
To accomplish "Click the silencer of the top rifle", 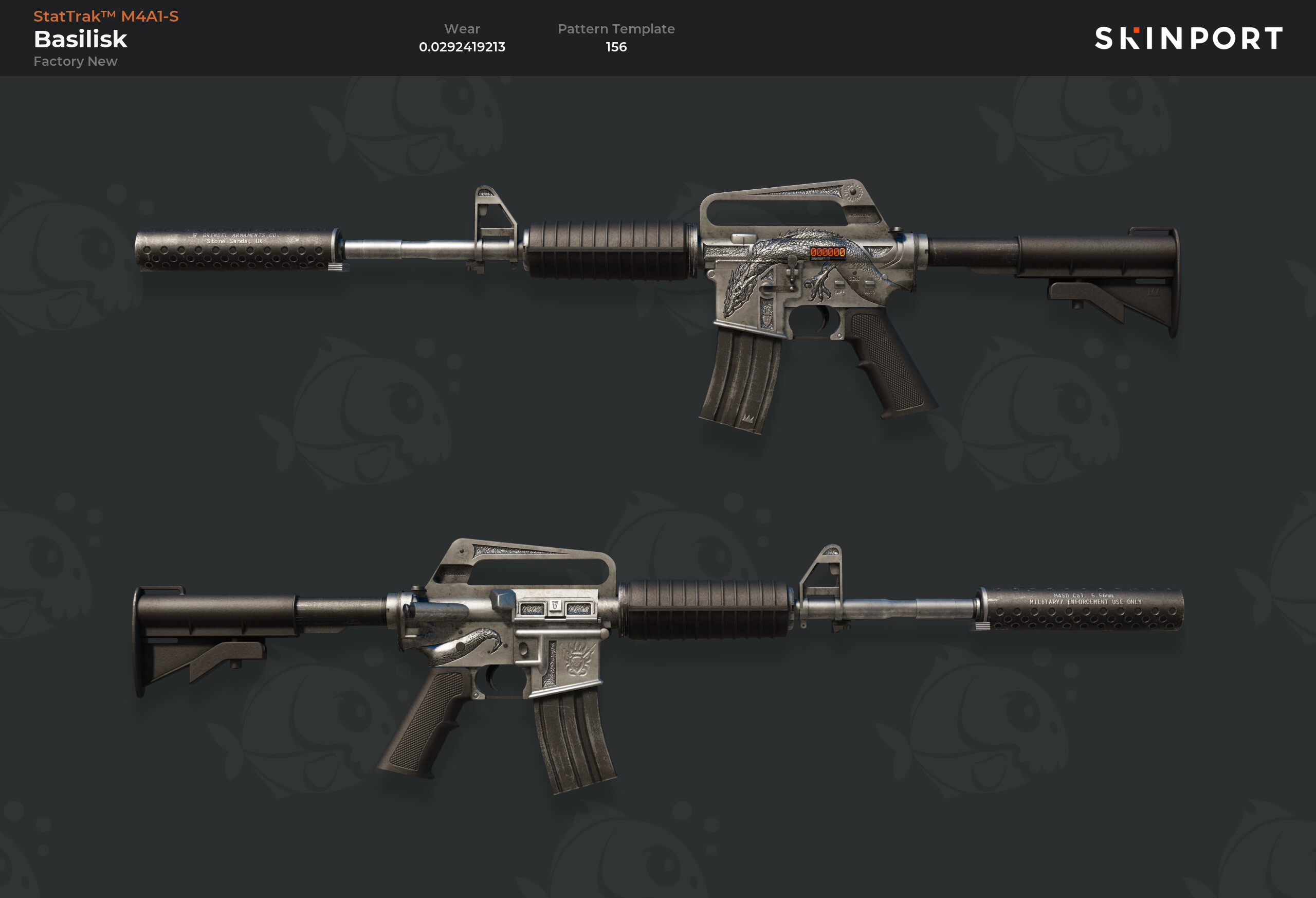I will pos(238,250).
